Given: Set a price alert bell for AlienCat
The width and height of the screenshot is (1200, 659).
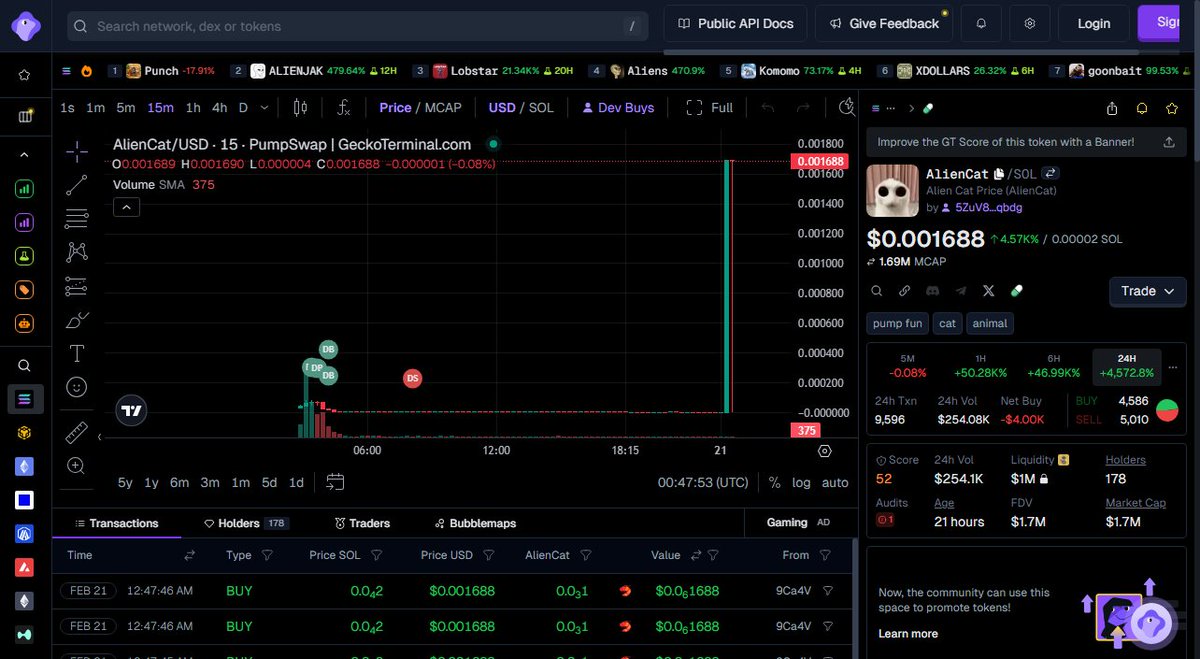Looking at the screenshot, I should [1142, 108].
